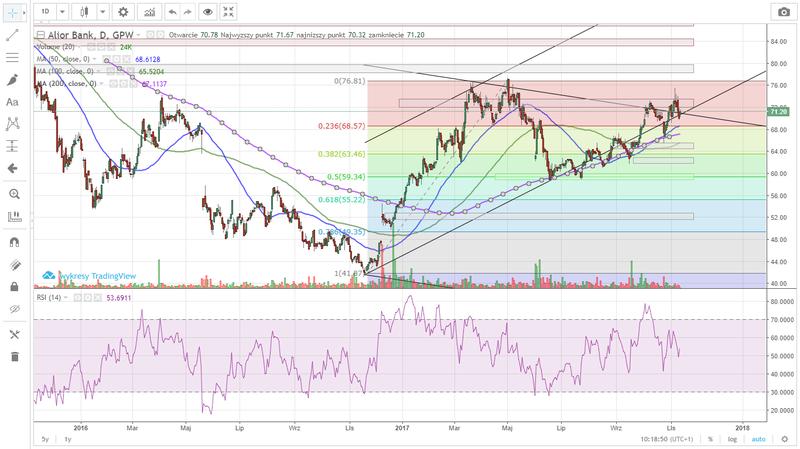800x449 pixels.
Task: Choose the brush drawing tool
Action: (14, 79)
